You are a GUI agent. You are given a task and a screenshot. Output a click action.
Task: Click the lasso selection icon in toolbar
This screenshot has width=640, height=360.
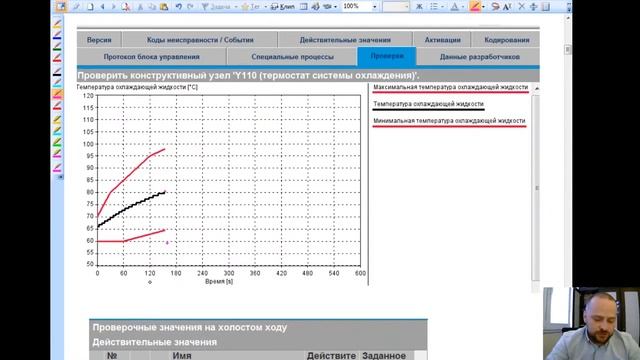click(x=495, y=7)
